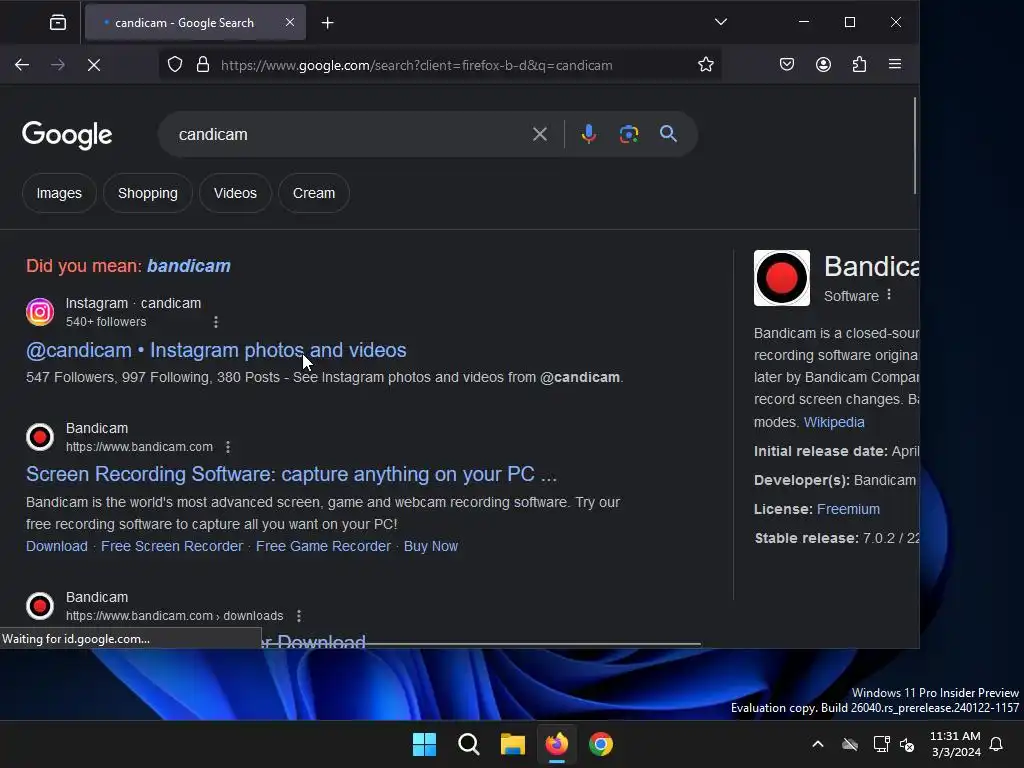The height and width of the screenshot is (768, 1024).
Task: Switch to Images results filter
Action: [59, 193]
